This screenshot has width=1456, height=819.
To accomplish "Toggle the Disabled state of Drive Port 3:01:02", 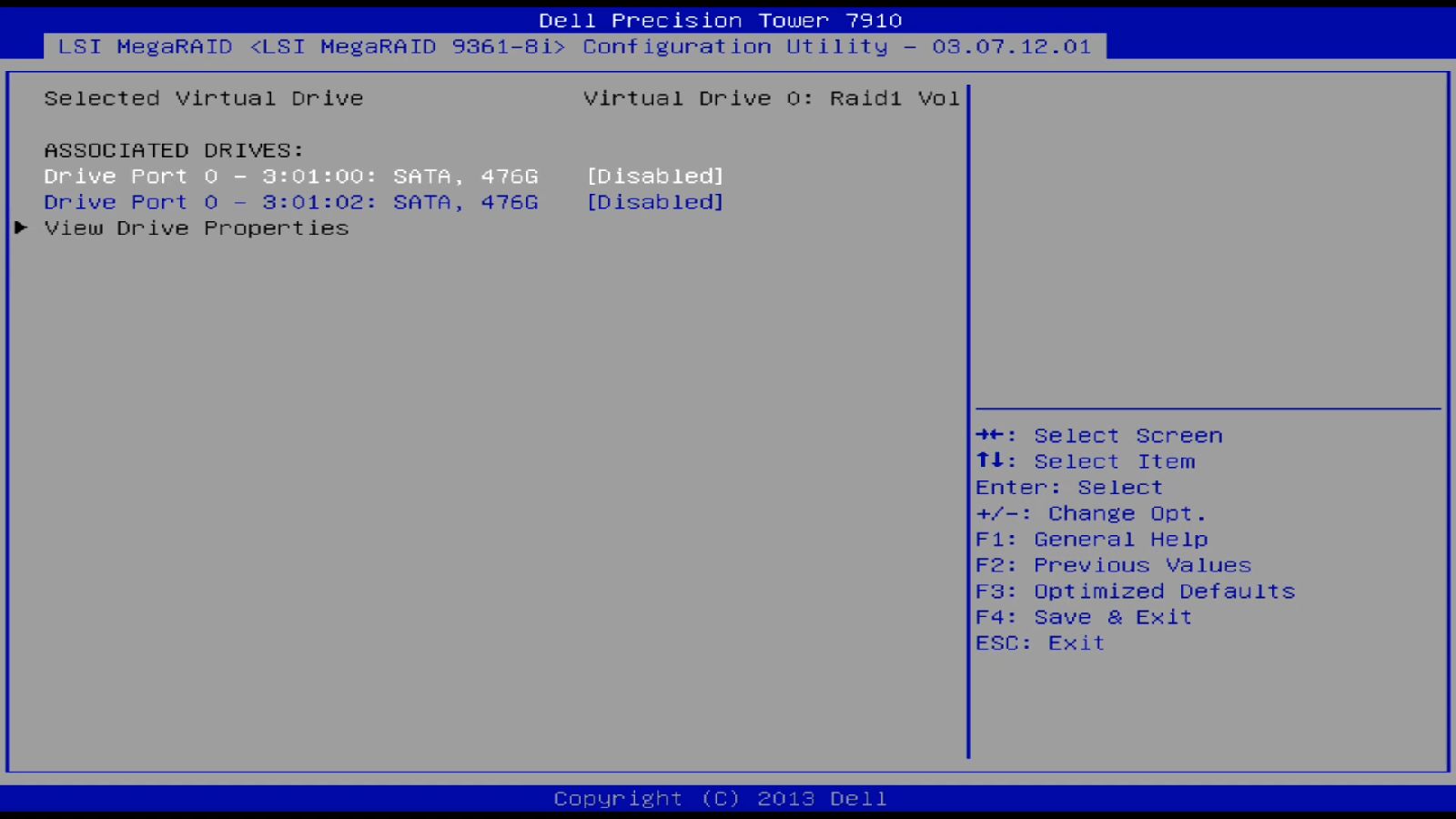I will [655, 202].
